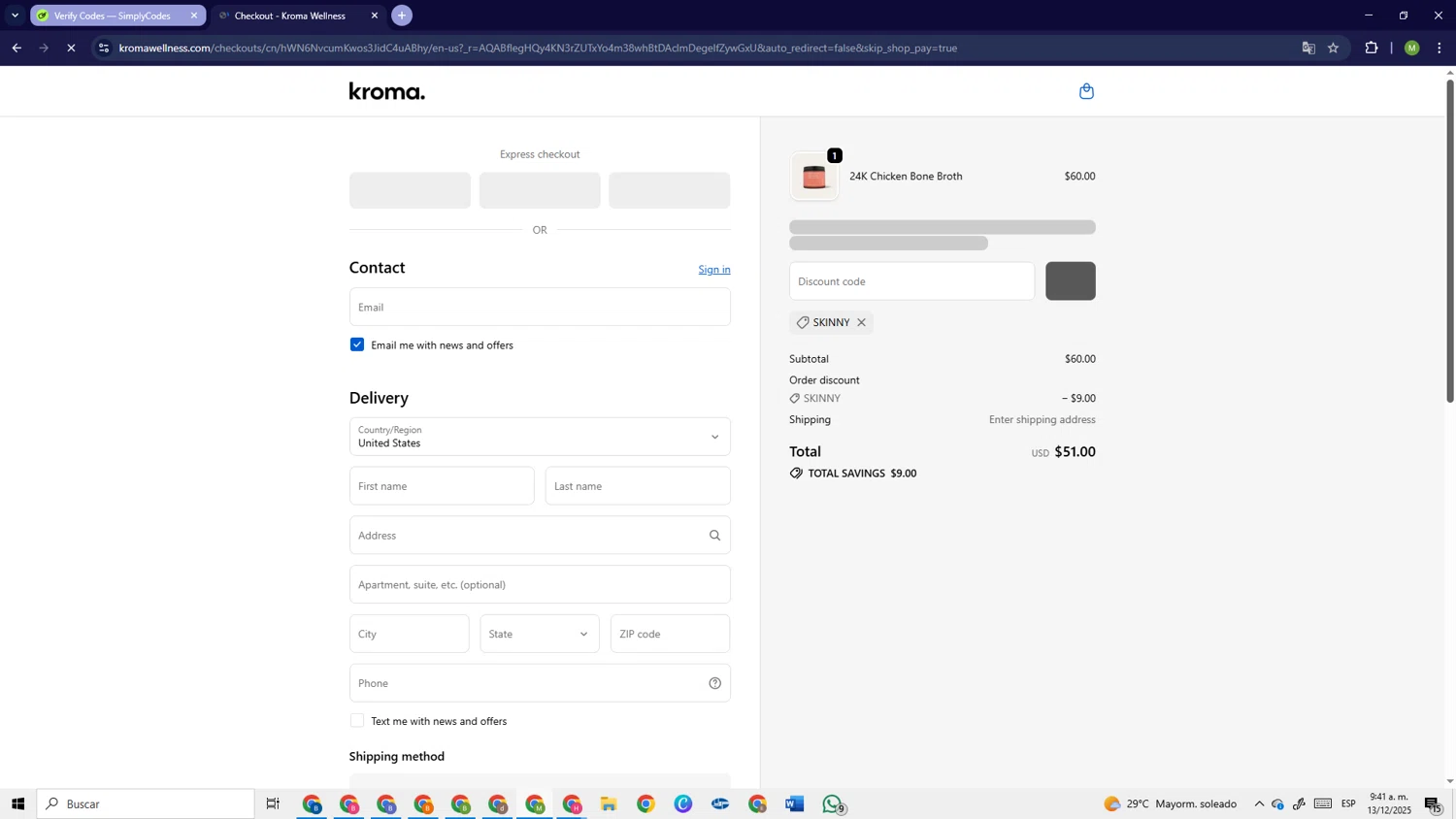Open Microsoft Word from the taskbar
This screenshot has height=819, width=1456.
[x=795, y=803]
